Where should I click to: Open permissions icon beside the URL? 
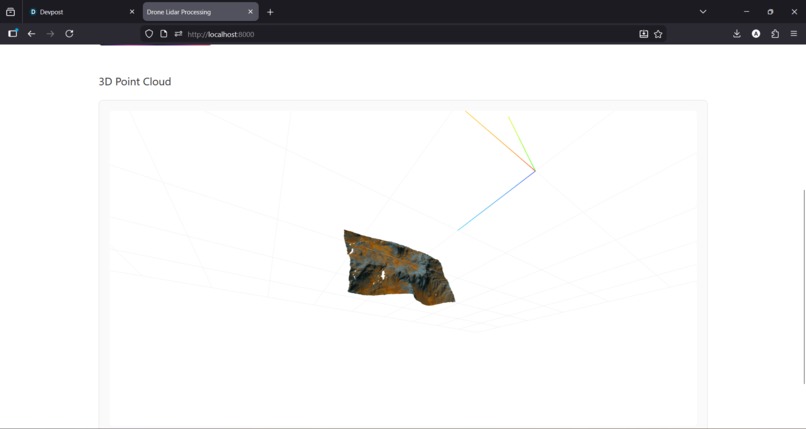(x=178, y=34)
